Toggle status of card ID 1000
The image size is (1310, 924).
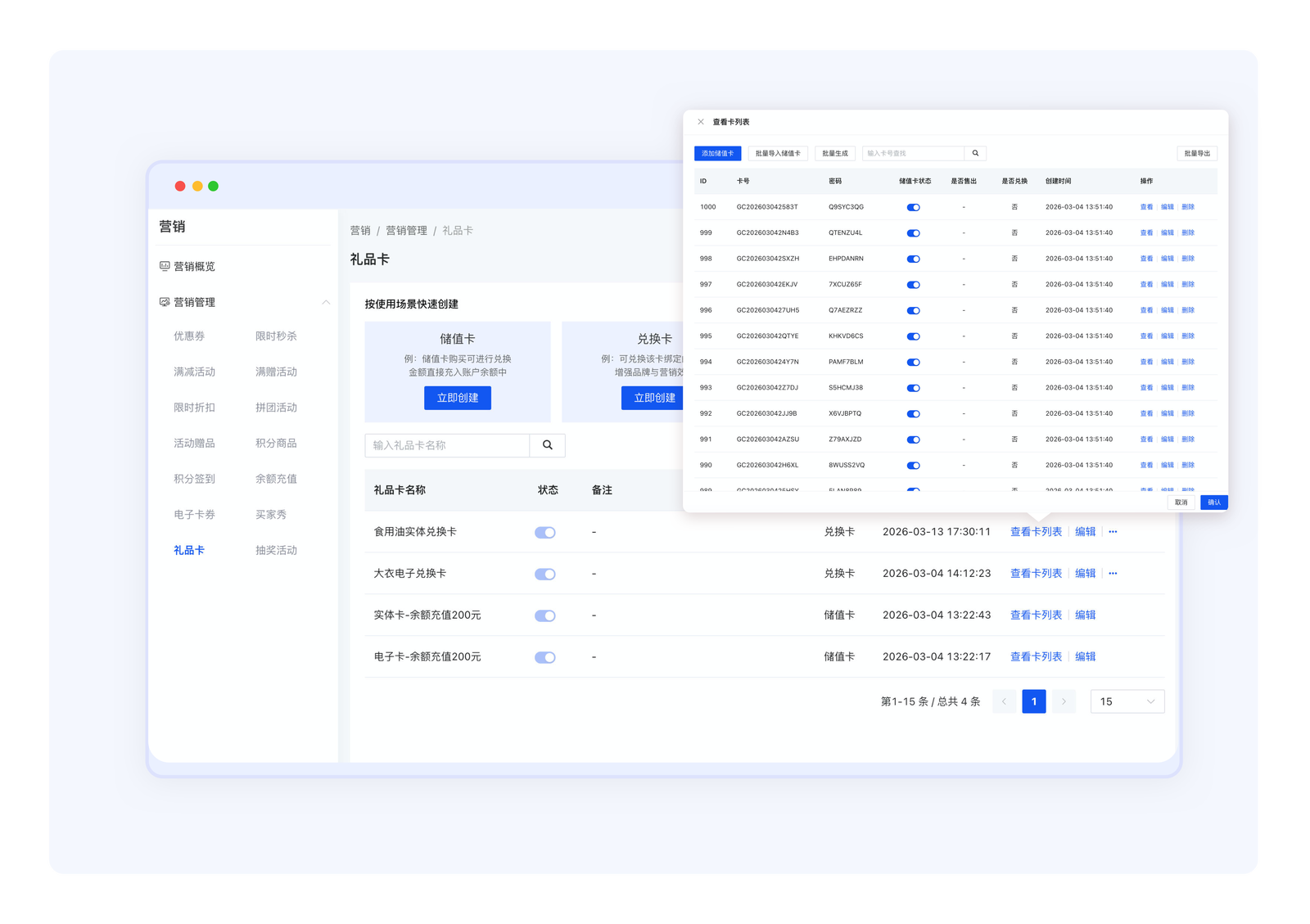pyautogui.click(x=914, y=207)
